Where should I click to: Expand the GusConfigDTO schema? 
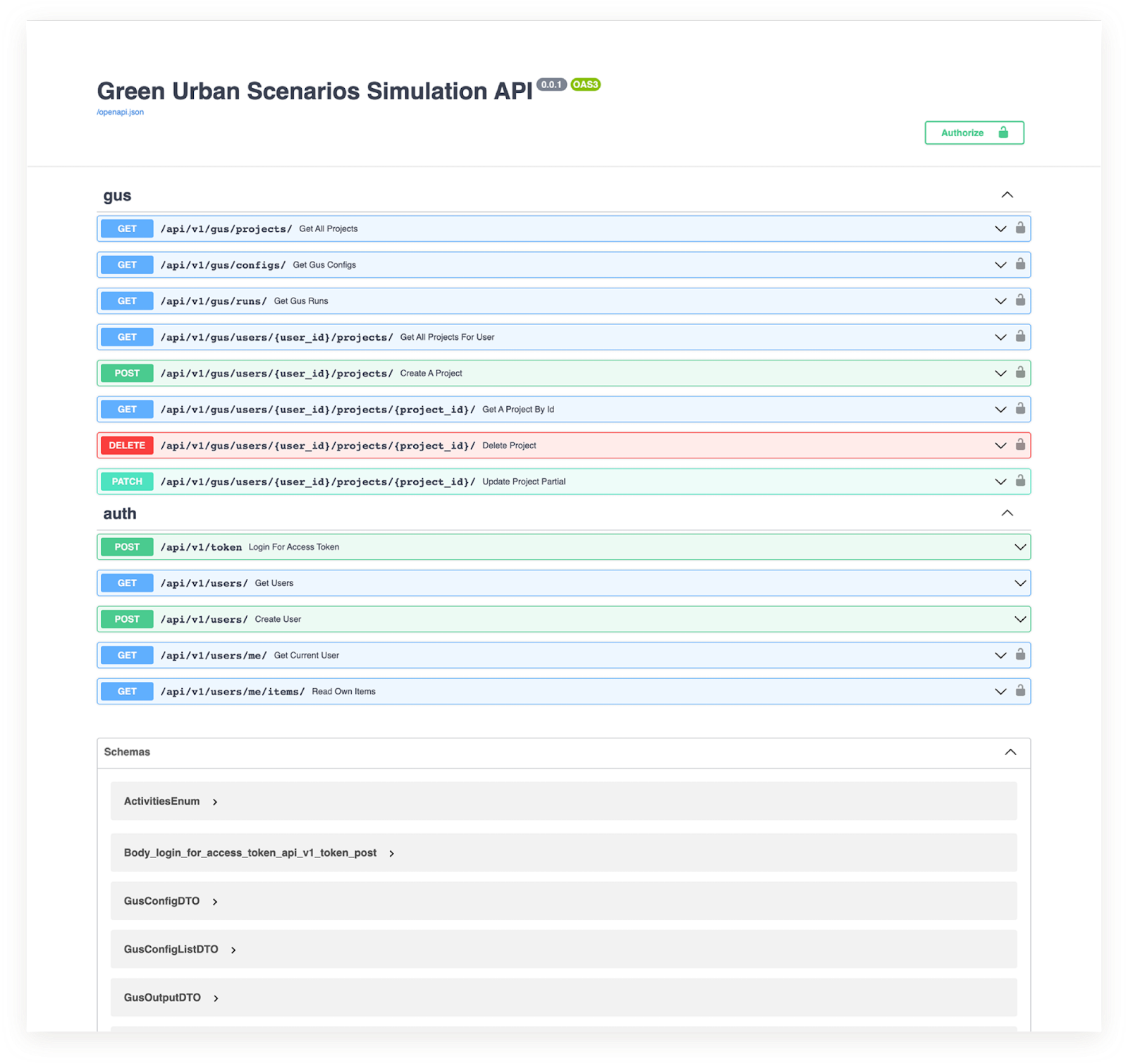click(215, 902)
